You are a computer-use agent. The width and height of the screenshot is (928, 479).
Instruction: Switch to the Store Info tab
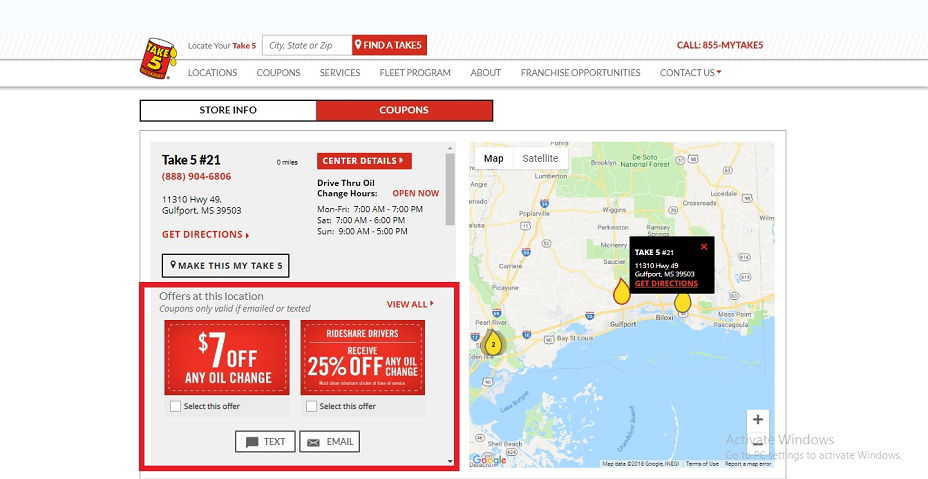(x=228, y=110)
